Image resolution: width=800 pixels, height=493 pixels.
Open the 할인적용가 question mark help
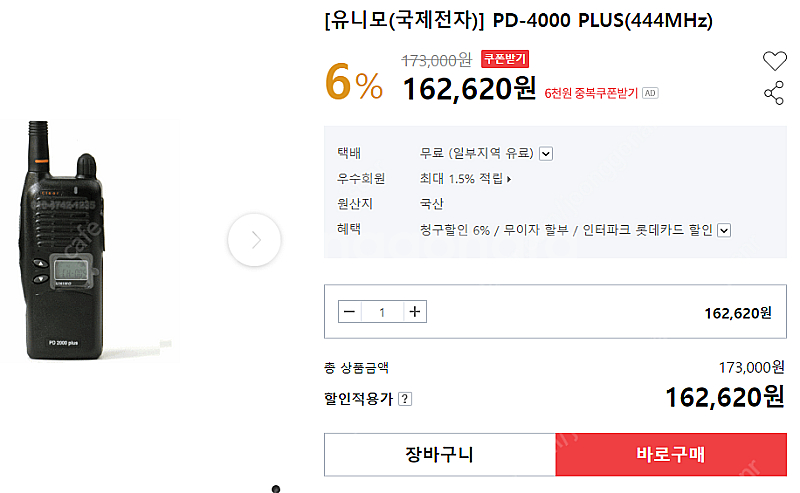tap(405, 399)
